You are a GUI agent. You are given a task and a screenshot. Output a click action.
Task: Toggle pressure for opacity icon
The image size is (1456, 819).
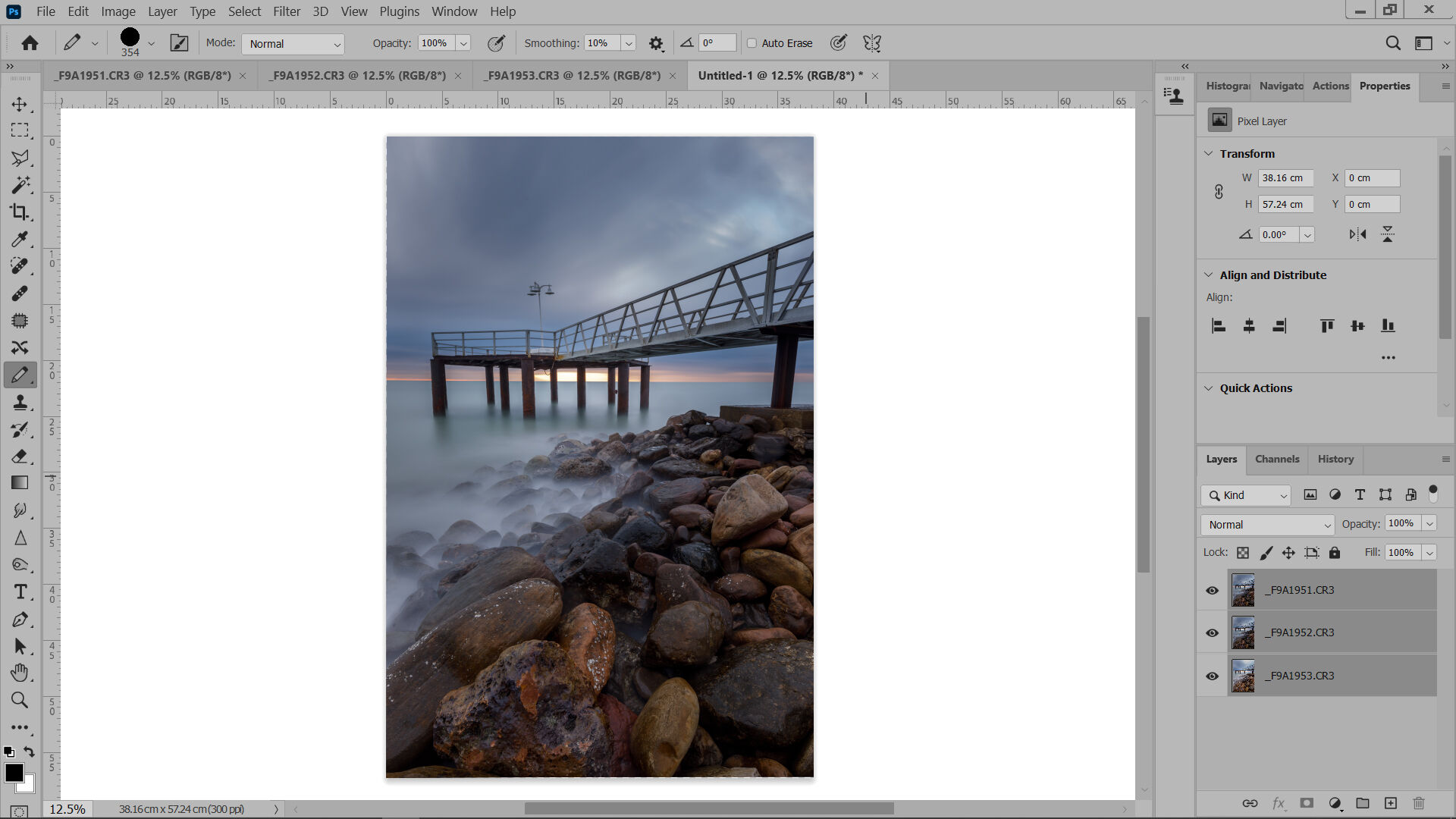(x=496, y=43)
